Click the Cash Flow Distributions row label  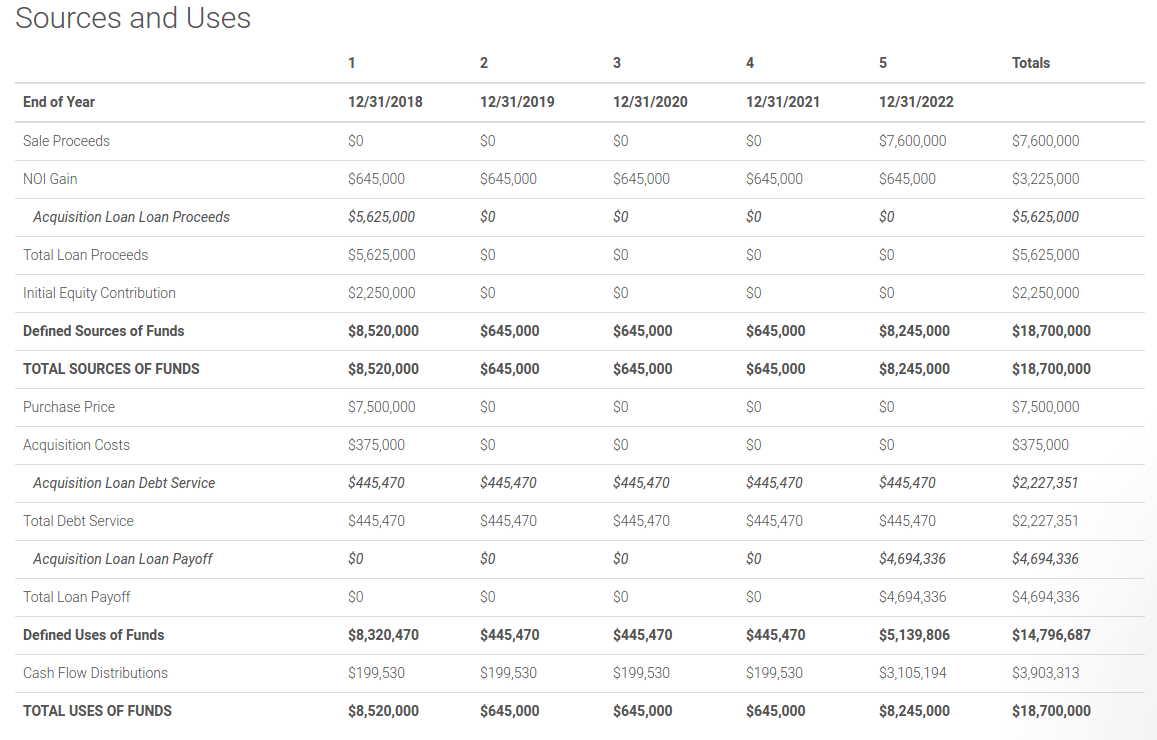[x=95, y=673]
